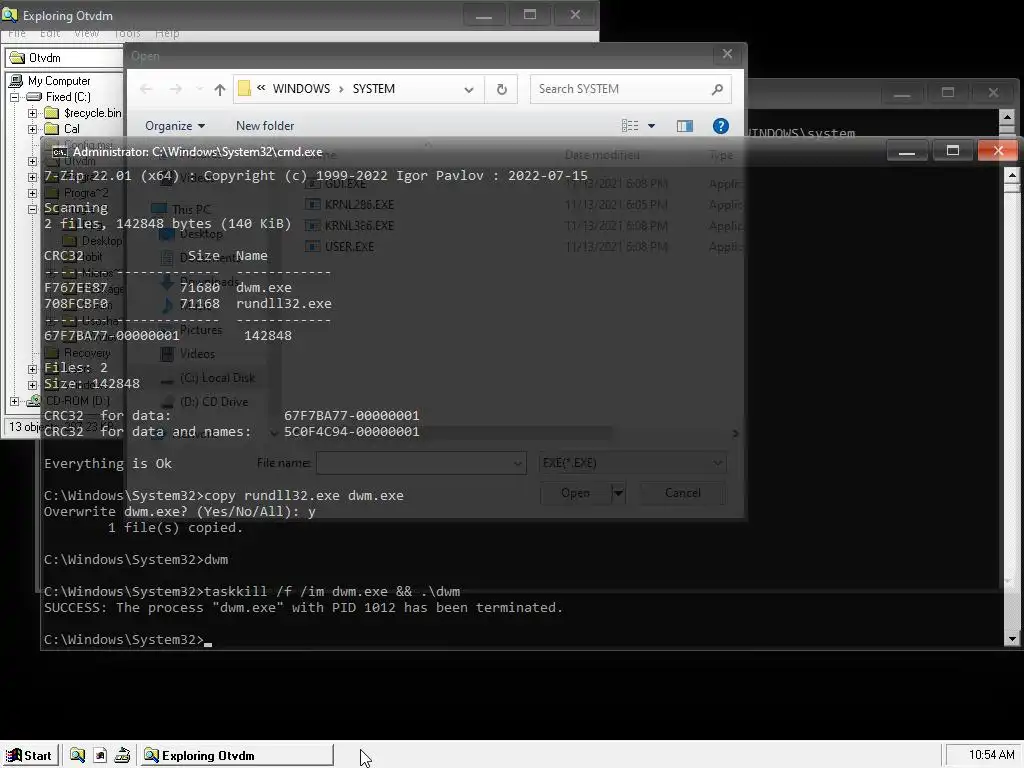Image resolution: width=1024 pixels, height=768 pixels.
Task: Minimize the background console window
Action: [x=902, y=93]
